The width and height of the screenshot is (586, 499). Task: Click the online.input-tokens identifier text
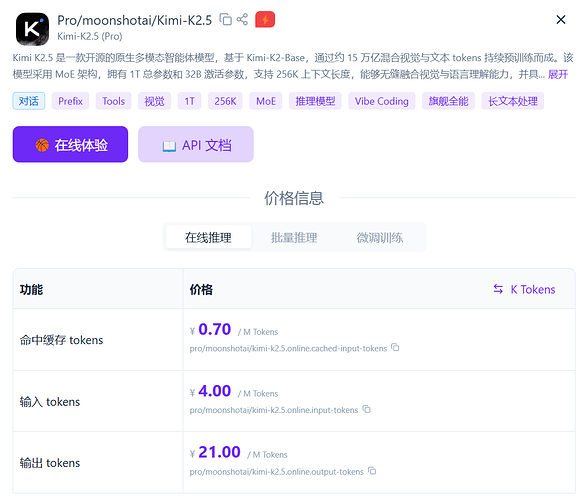point(274,410)
